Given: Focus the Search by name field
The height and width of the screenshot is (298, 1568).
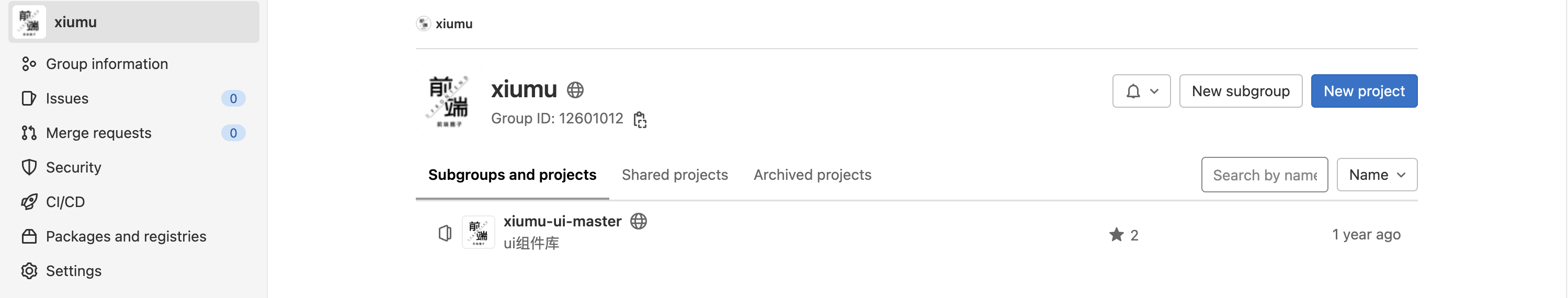Looking at the screenshot, I should pyautogui.click(x=1264, y=175).
